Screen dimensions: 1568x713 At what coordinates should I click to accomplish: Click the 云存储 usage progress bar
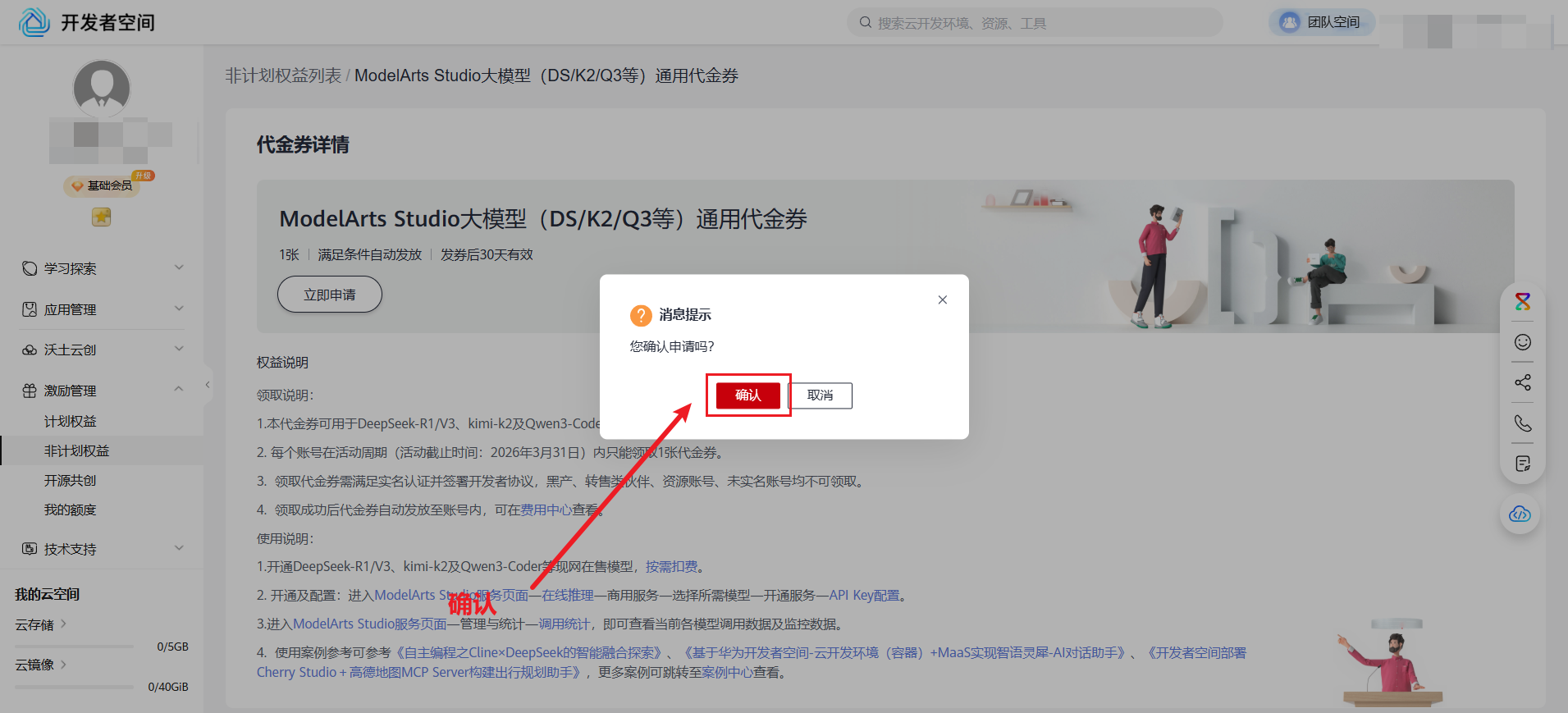click(75, 647)
